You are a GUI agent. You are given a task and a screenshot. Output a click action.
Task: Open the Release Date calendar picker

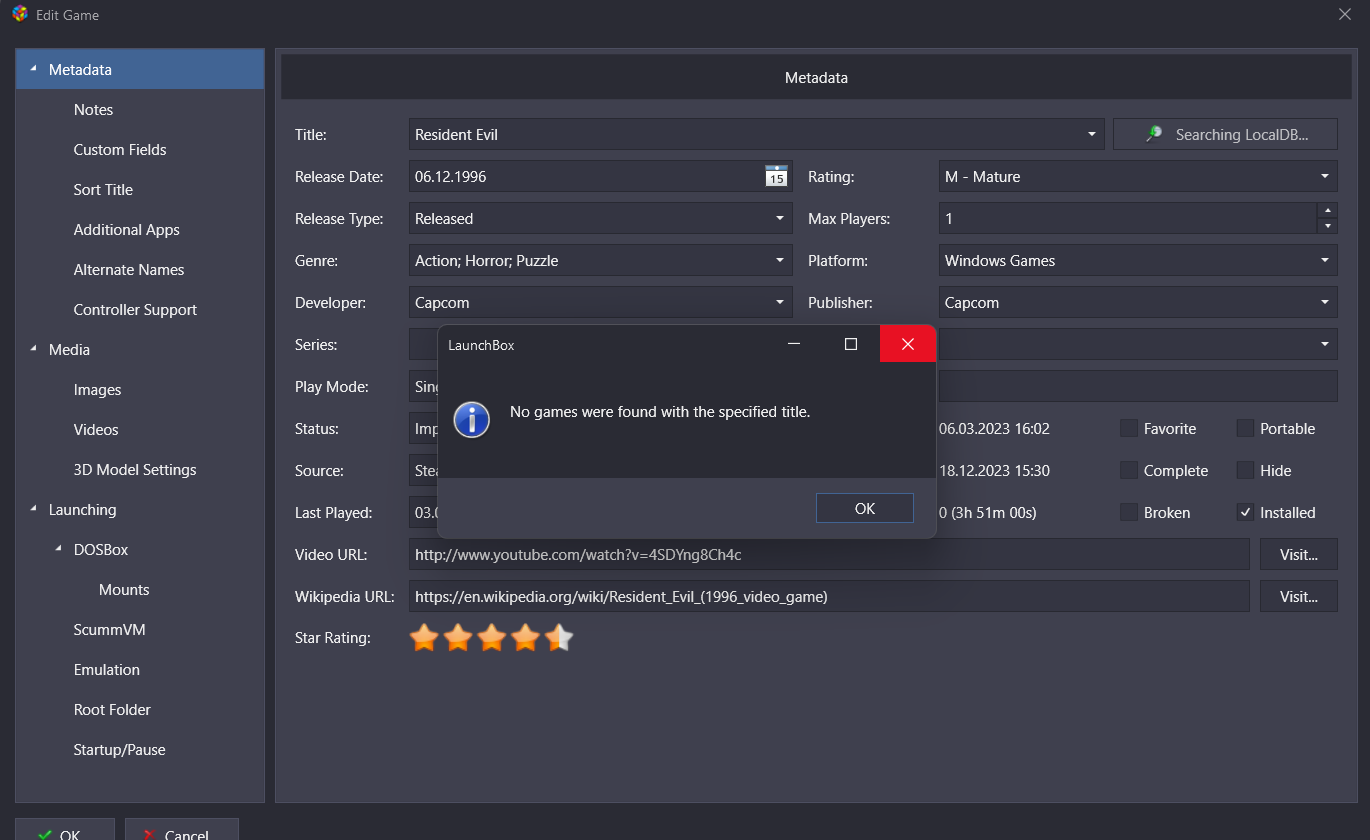(776, 176)
